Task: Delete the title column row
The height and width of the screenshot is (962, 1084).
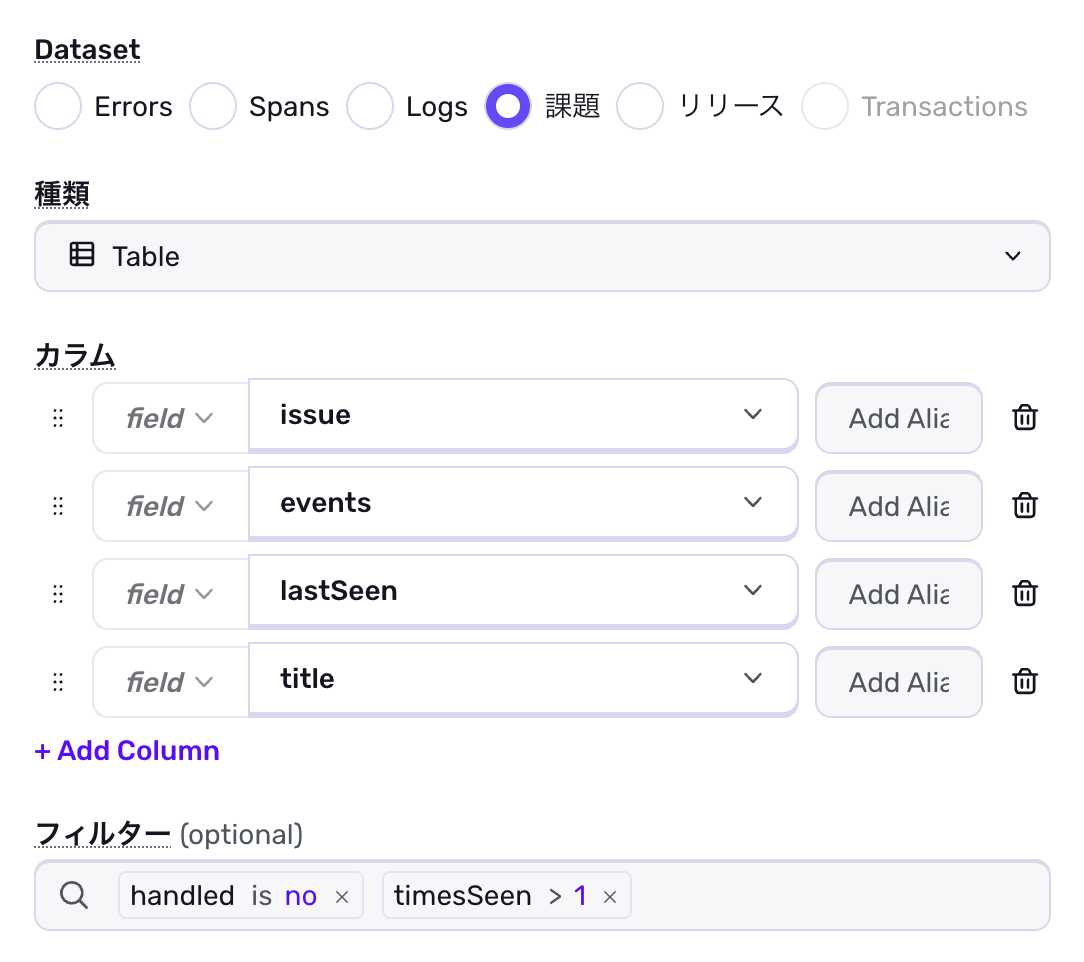Action: point(1024,682)
